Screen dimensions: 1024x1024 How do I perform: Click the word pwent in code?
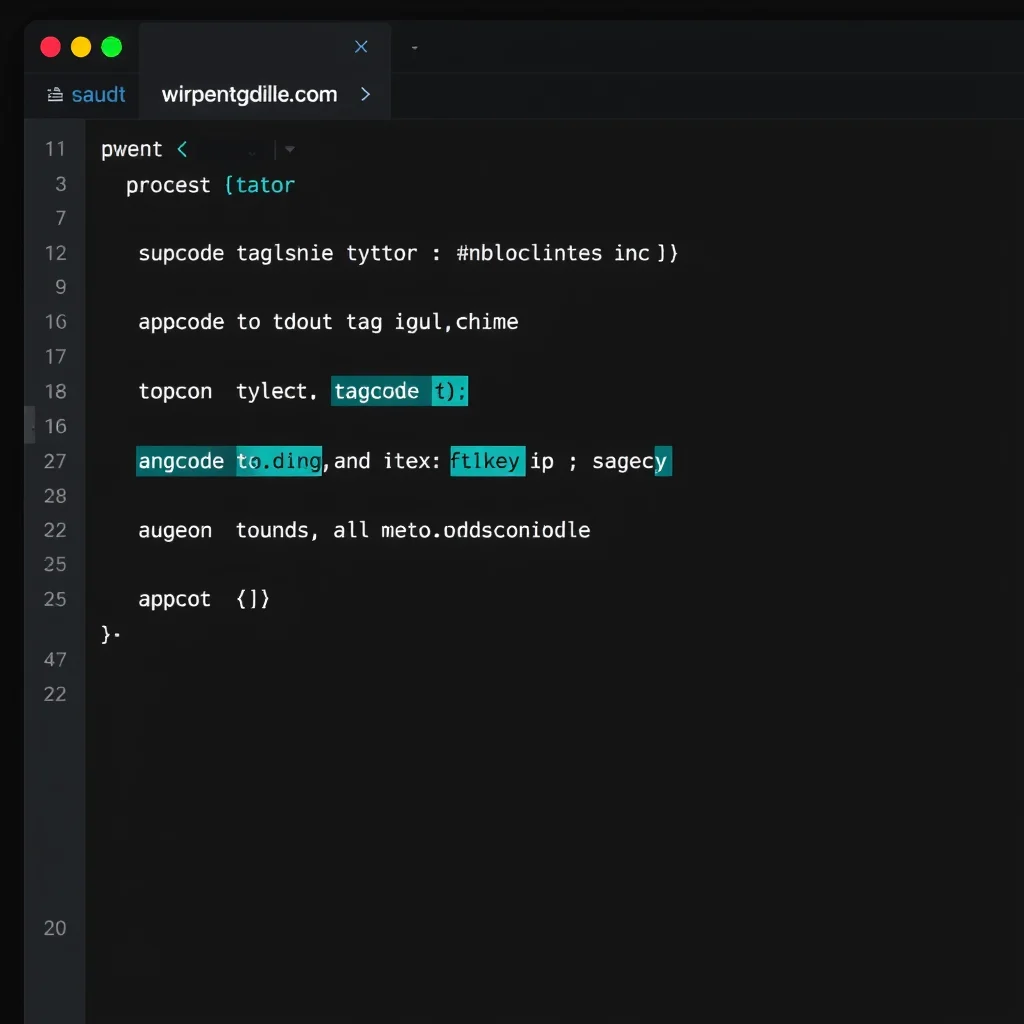pos(131,150)
